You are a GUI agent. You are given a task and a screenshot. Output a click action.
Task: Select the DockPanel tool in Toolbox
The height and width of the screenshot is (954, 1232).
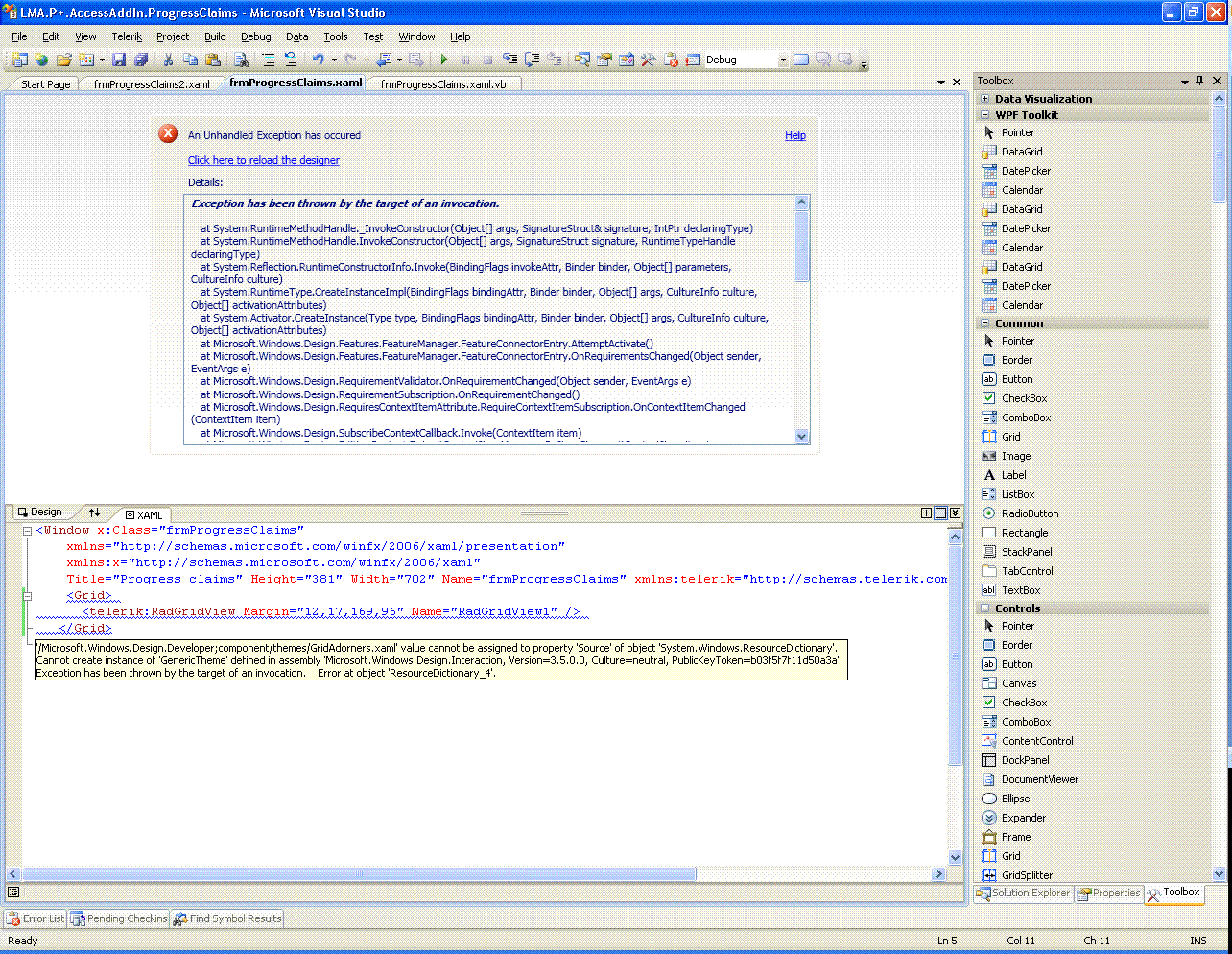click(1025, 760)
